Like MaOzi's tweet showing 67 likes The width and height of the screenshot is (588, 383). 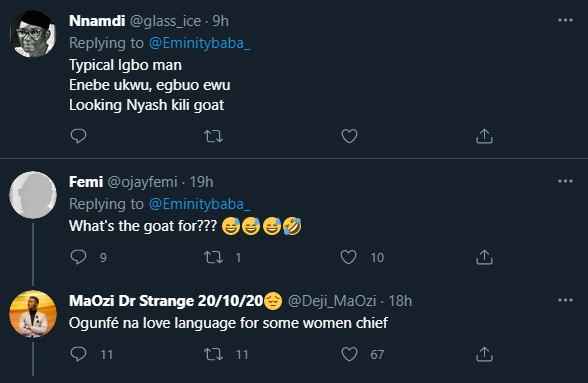tap(349, 354)
